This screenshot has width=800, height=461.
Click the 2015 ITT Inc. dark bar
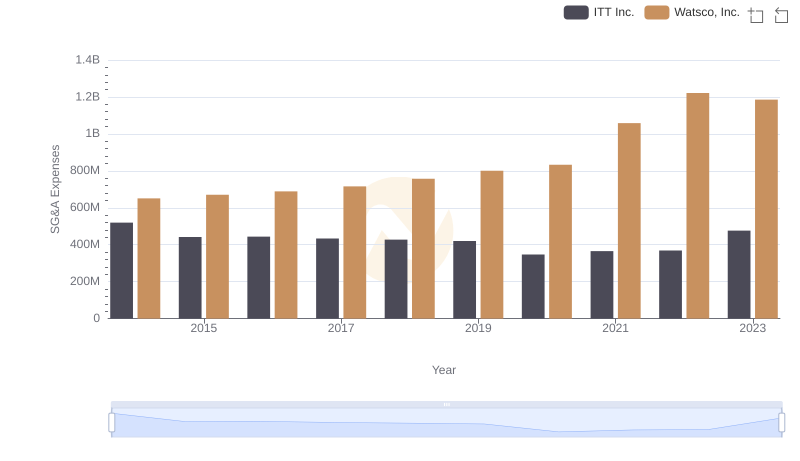190,277
